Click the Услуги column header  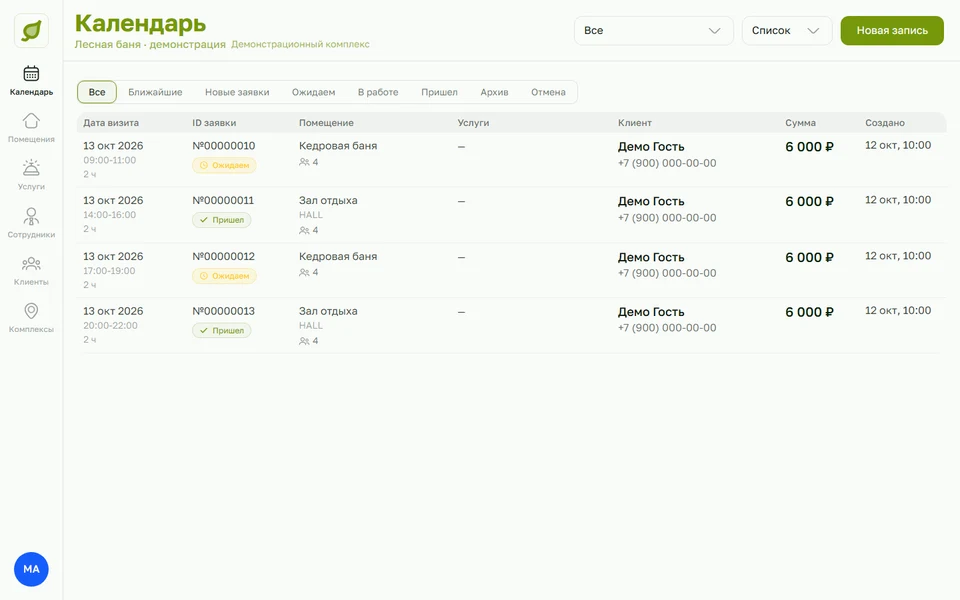[x=473, y=123]
